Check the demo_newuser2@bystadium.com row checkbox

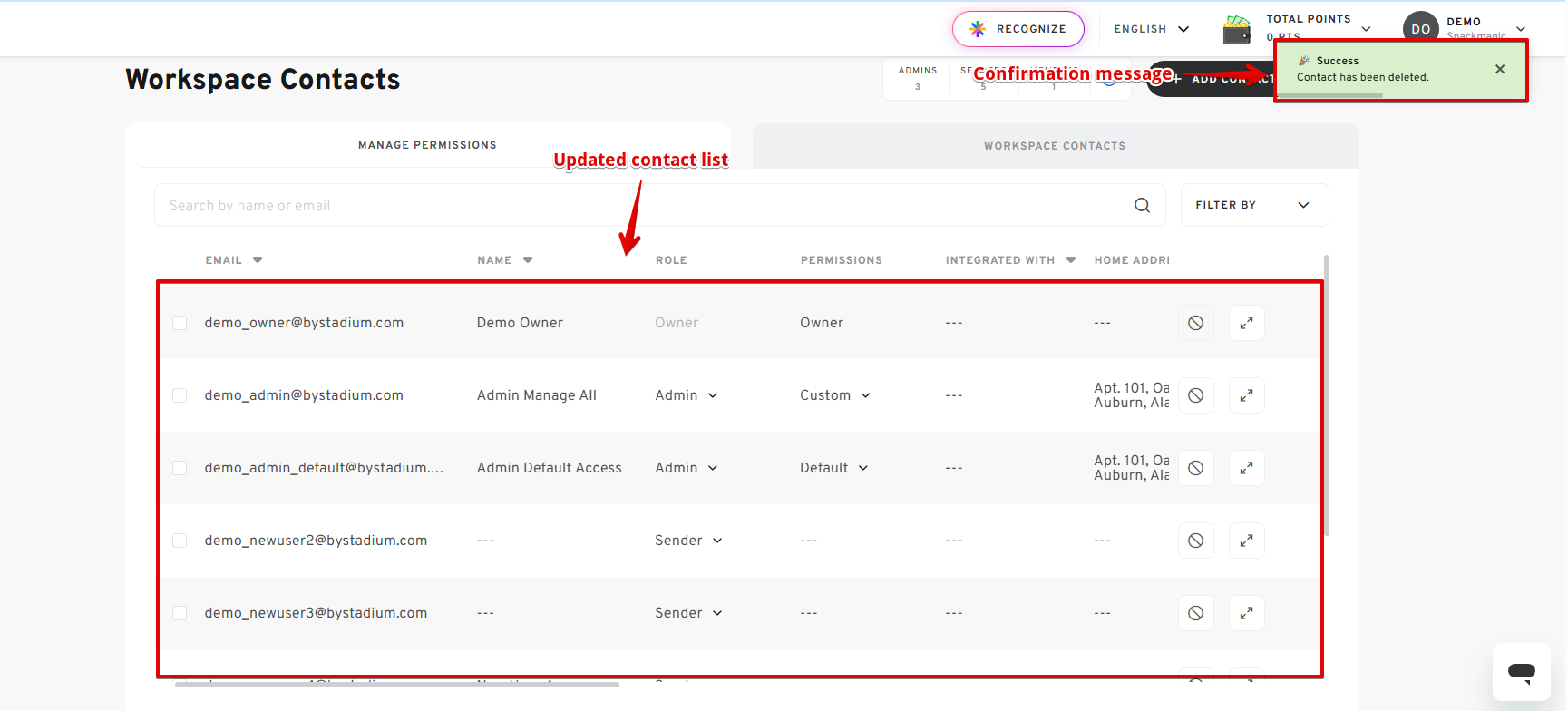point(180,541)
